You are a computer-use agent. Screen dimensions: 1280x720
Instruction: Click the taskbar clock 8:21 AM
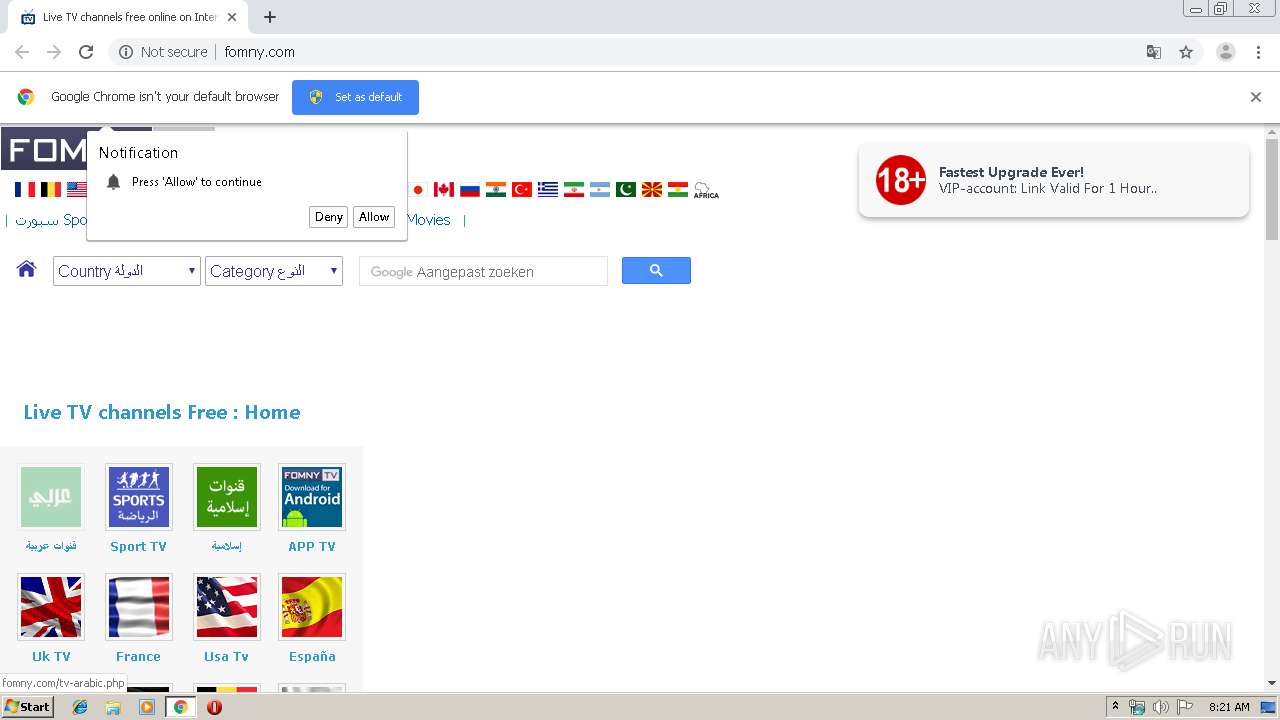tap(1229, 707)
